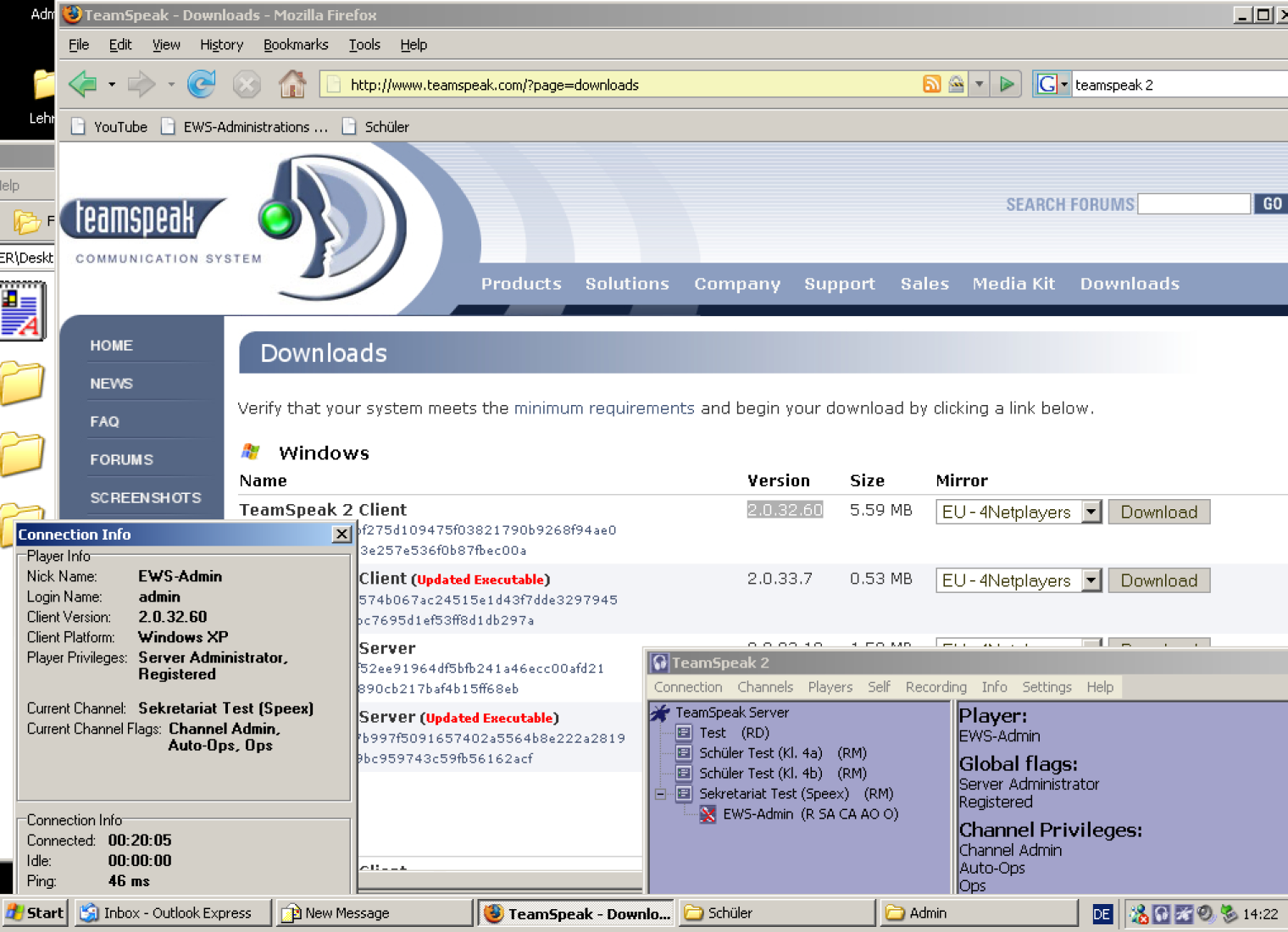
Task: Go to HOME in the sidebar
Action: click(x=111, y=346)
